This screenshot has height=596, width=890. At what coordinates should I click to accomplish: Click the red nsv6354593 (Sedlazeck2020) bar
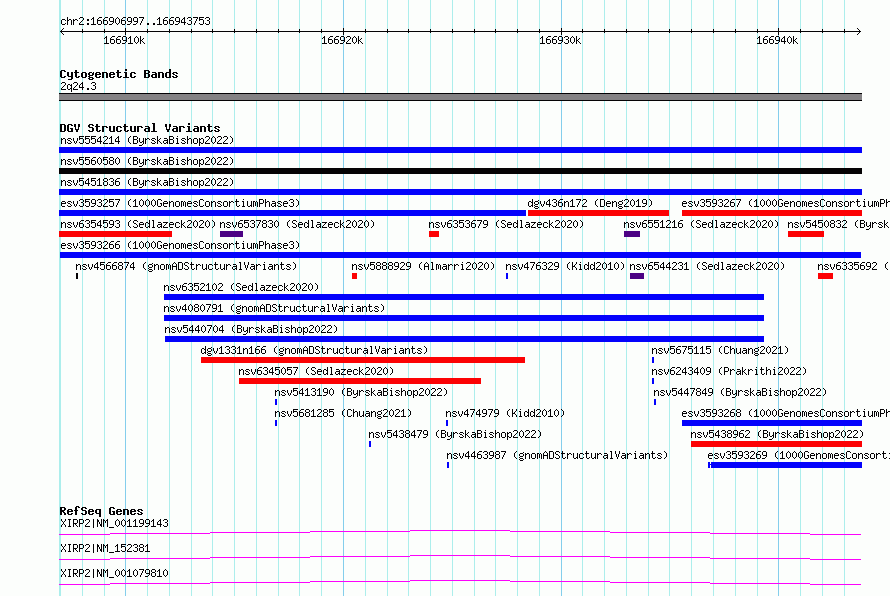115,234
